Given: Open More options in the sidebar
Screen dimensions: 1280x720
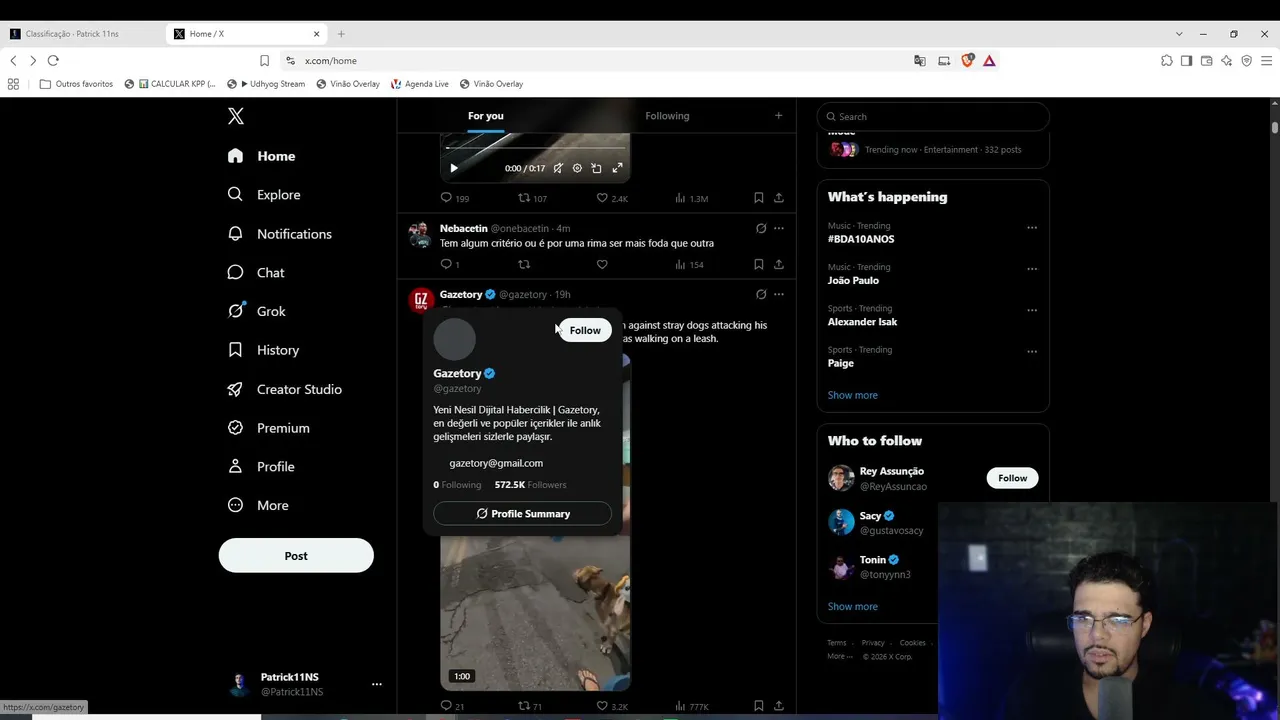Looking at the screenshot, I should tap(258, 506).
